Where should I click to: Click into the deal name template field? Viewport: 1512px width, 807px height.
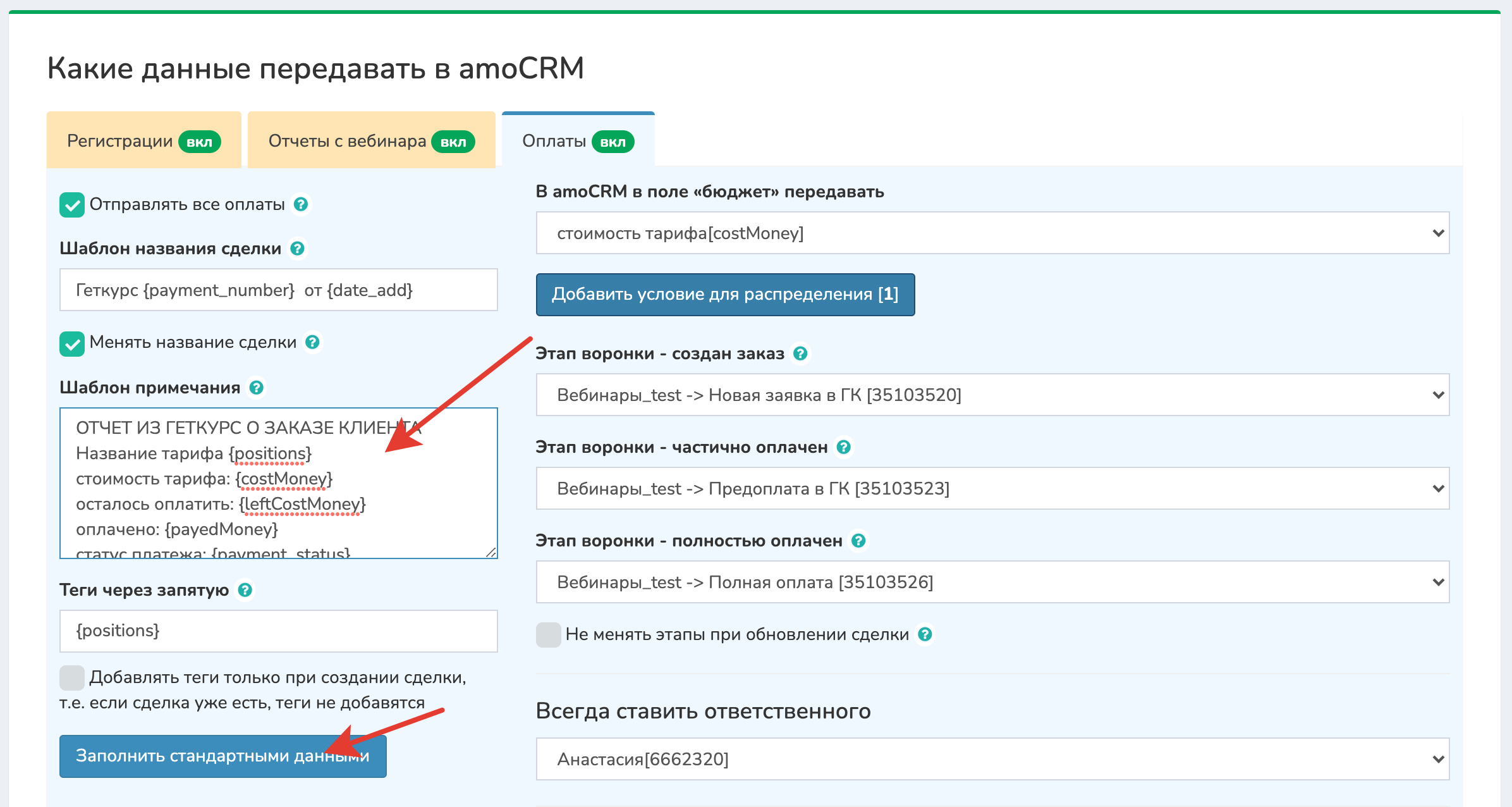[x=278, y=290]
